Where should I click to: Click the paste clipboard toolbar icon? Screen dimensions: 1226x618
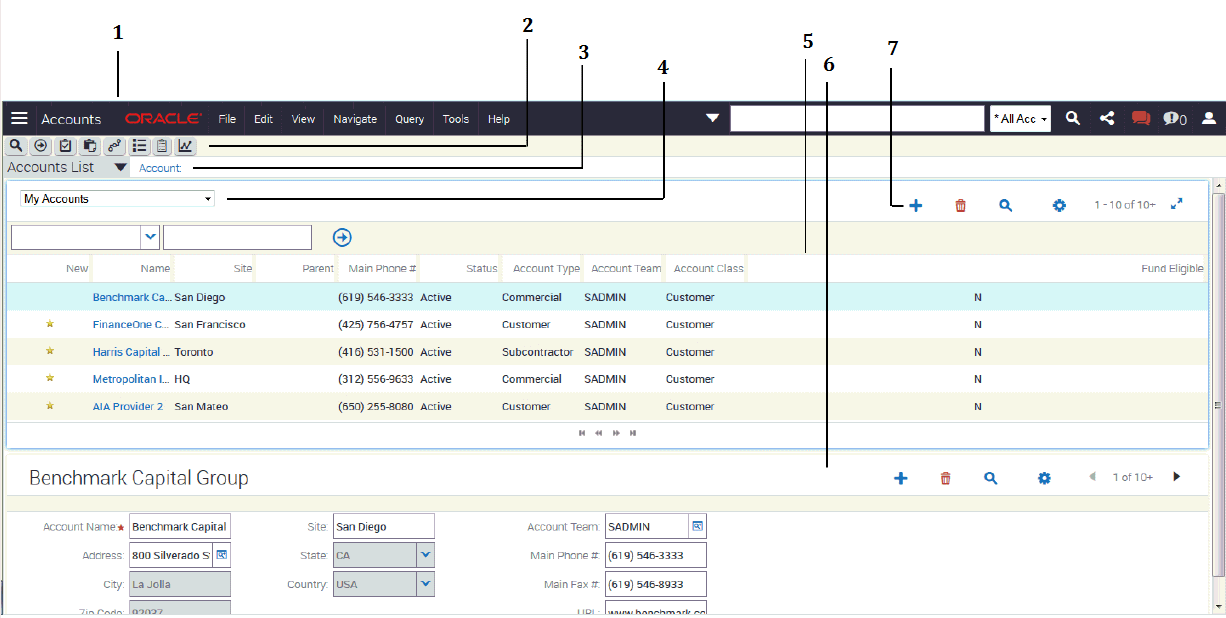coord(90,146)
